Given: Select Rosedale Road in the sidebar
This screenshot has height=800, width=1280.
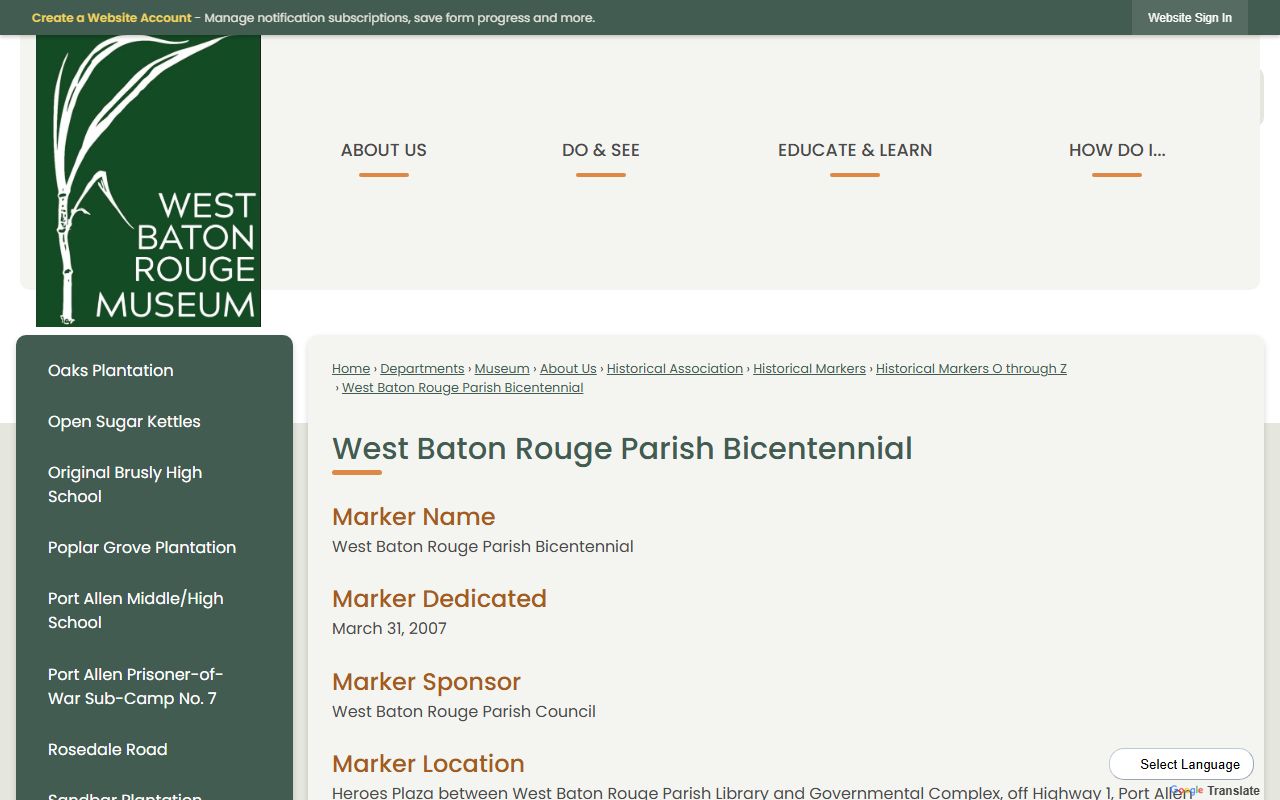Looking at the screenshot, I should click(x=154, y=749).
